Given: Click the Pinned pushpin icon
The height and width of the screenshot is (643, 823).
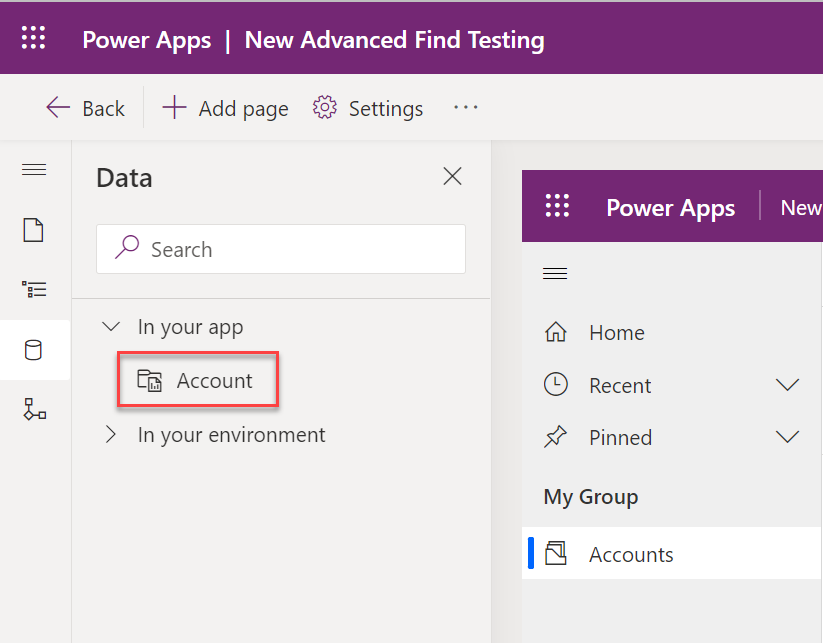Looking at the screenshot, I should tap(555, 437).
